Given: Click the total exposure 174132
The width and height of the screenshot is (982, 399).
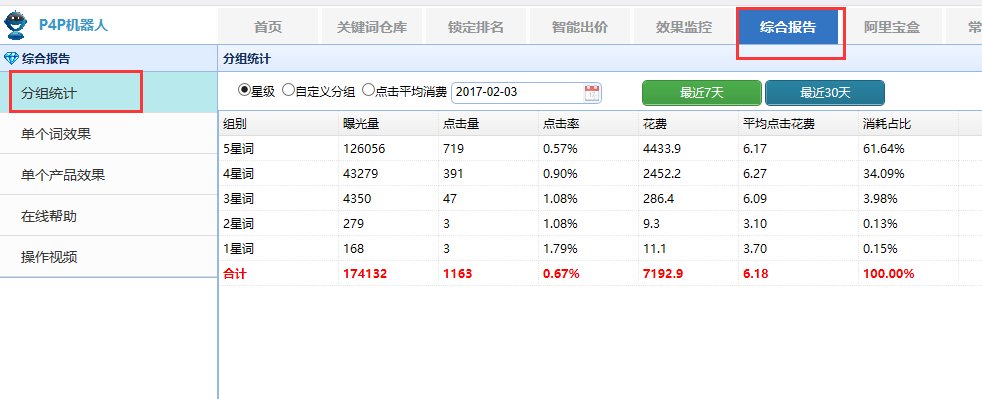Looking at the screenshot, I should tap(365, 274).
